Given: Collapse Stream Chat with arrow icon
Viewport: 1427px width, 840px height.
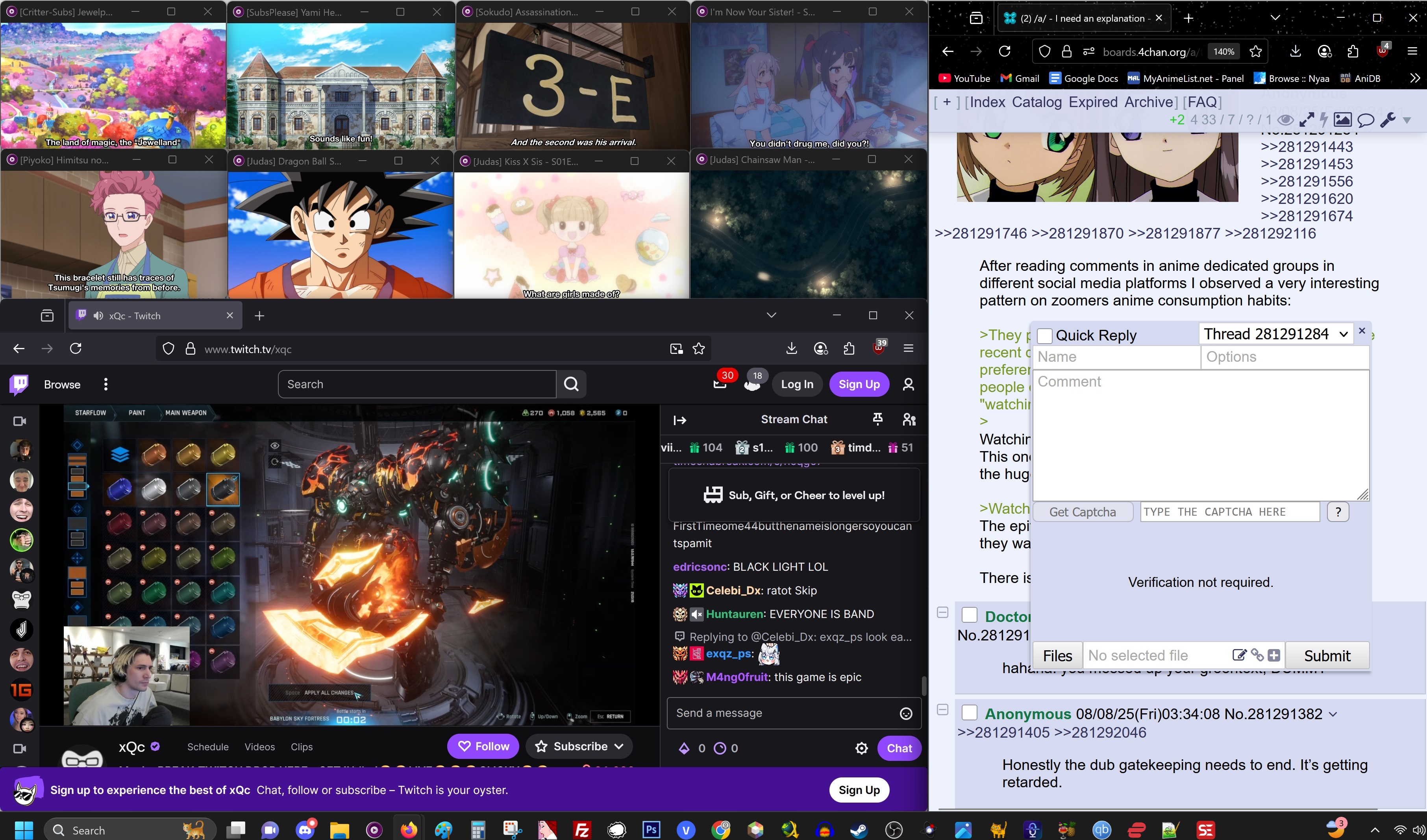Looking at the screenshot, I should 679,420.
